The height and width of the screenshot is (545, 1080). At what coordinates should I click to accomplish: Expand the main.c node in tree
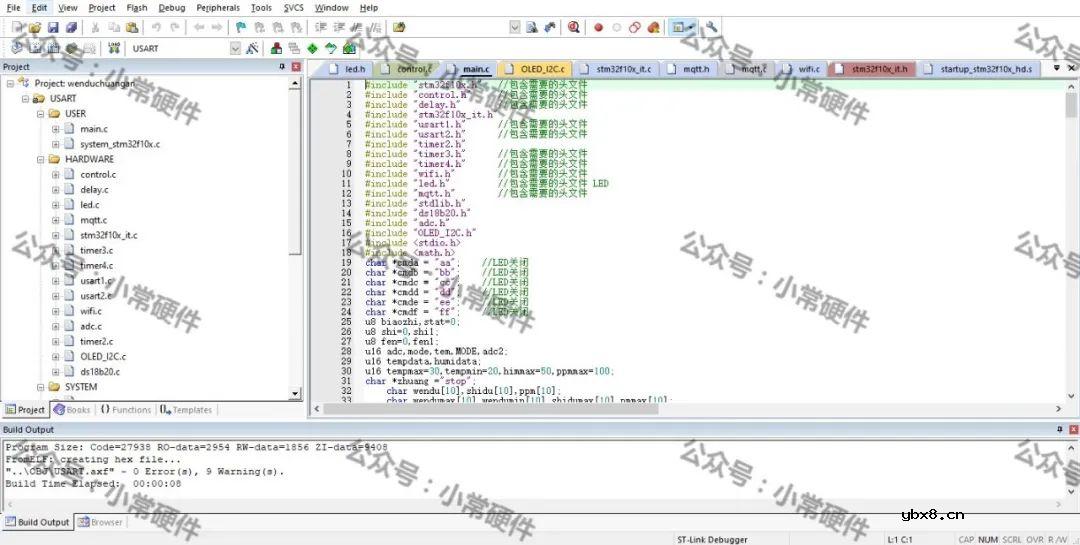click(x=56, y=129)
